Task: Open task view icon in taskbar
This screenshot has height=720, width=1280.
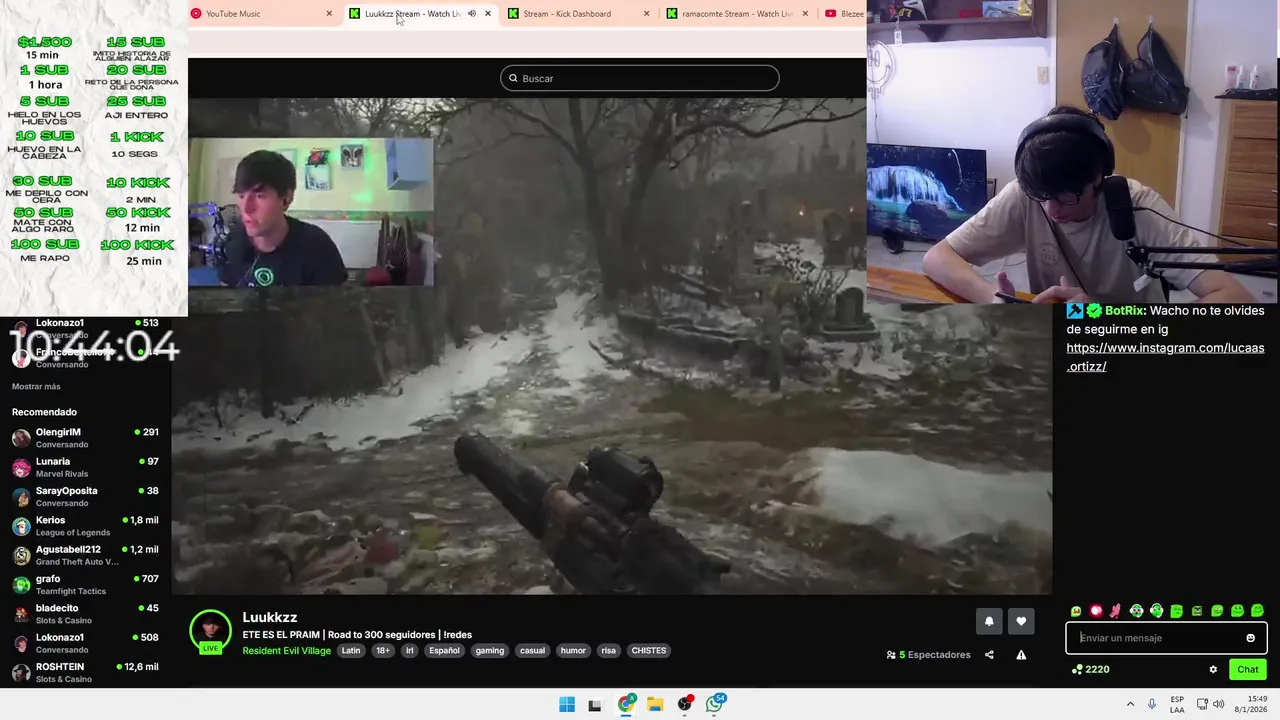Action: pyautogui.click(x=595, y=704)
